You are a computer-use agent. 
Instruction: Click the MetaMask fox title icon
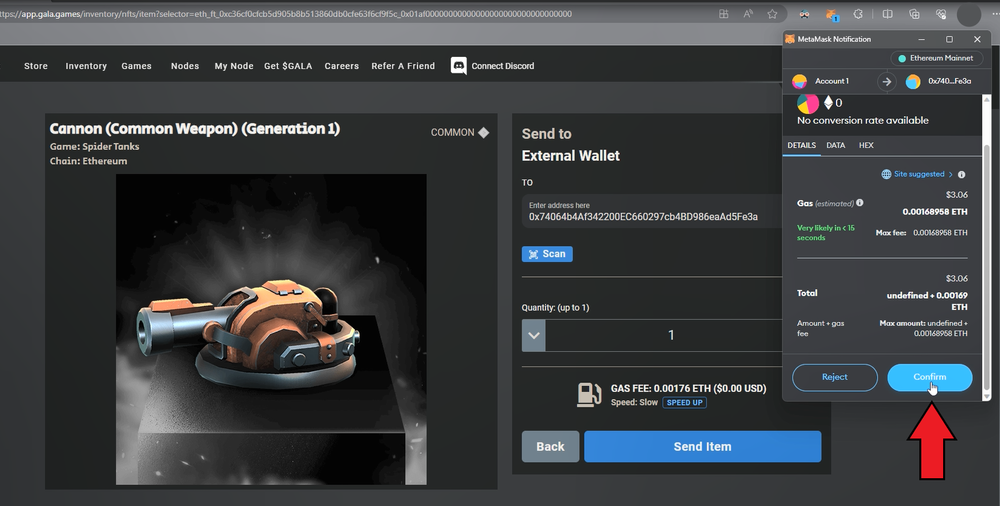pyautogui.click(x=790, y=39)
